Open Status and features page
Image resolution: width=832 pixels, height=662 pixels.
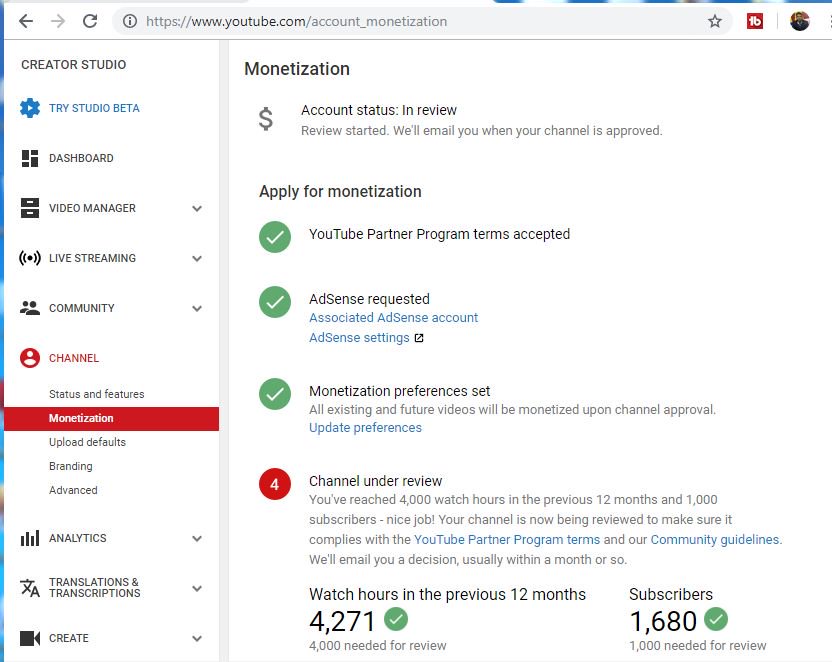(x=97, y=394)
